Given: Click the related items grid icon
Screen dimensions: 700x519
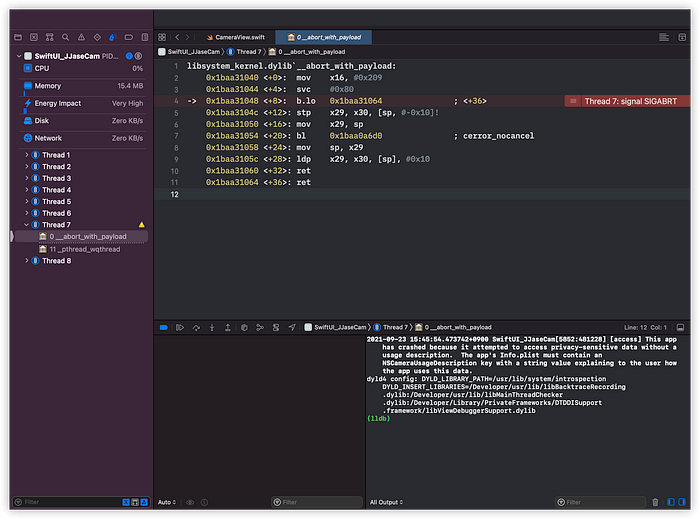Looking at the screenshot, I should pos(162,37).
